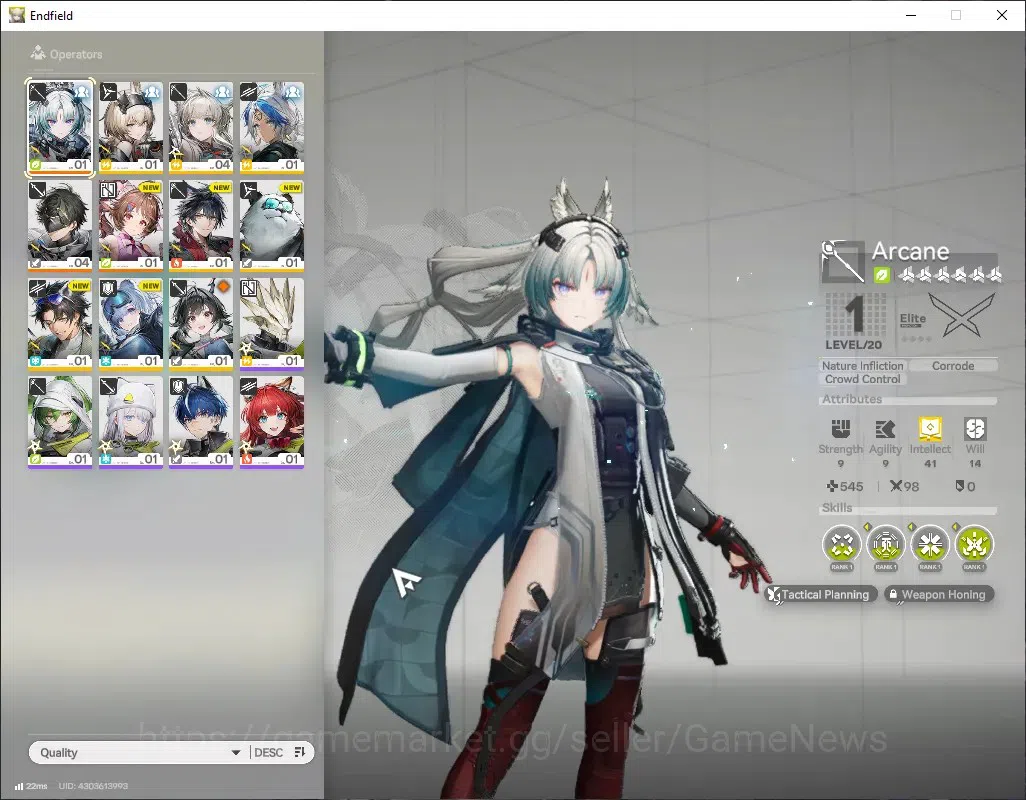
Task: Click the UID 4303613993 text
Action: coord(93,786)
